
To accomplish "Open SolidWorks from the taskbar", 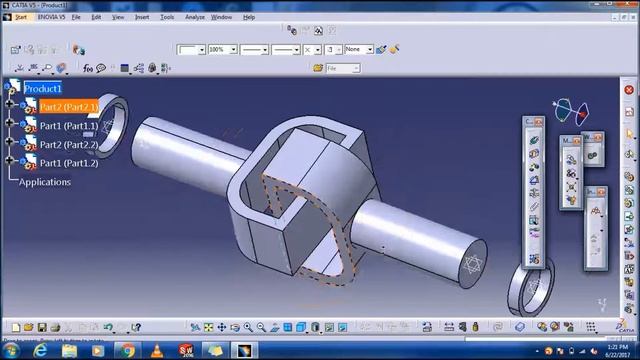I will pos(186,350).
